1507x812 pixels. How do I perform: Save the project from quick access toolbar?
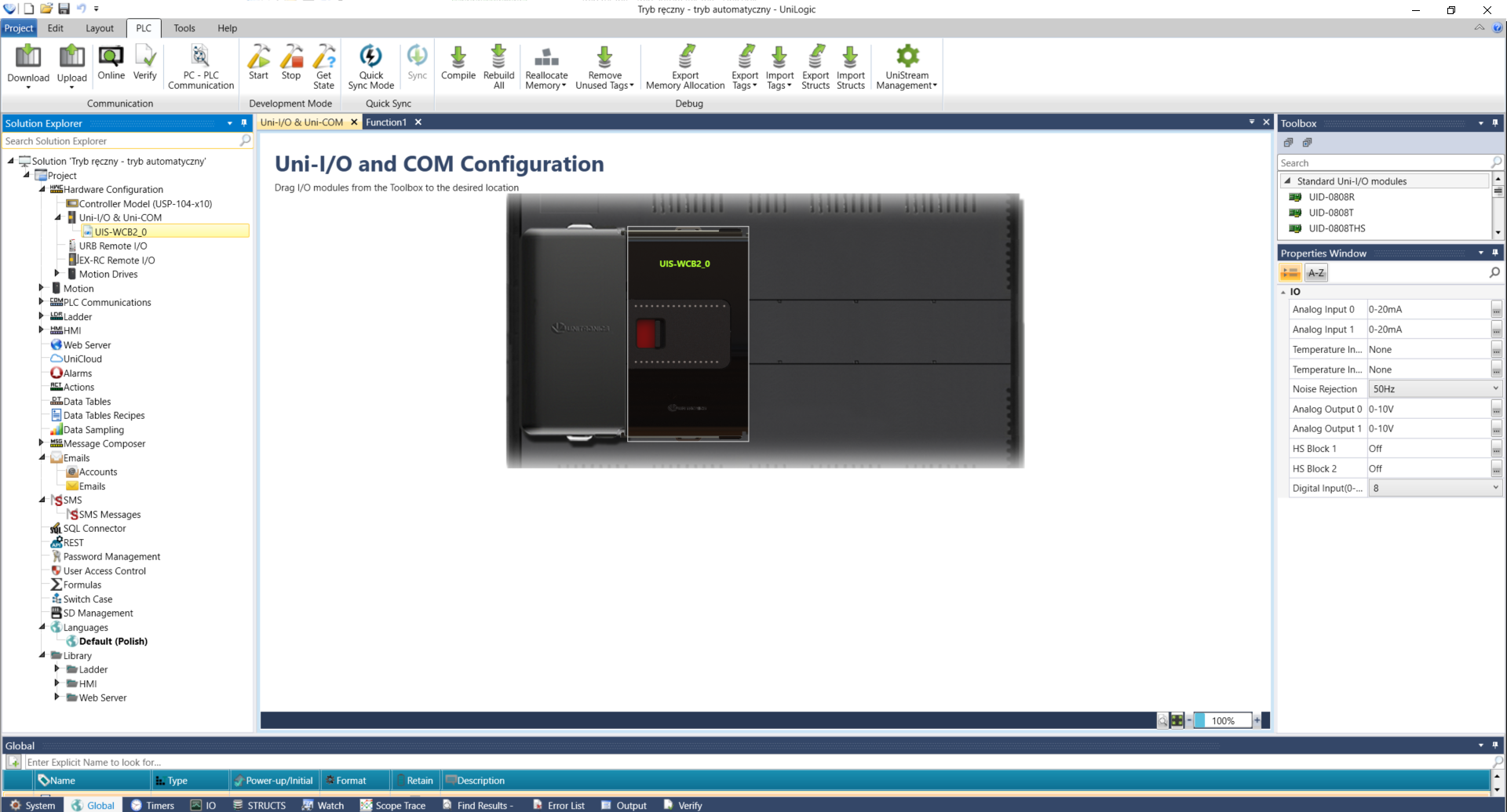coord(64,9)
